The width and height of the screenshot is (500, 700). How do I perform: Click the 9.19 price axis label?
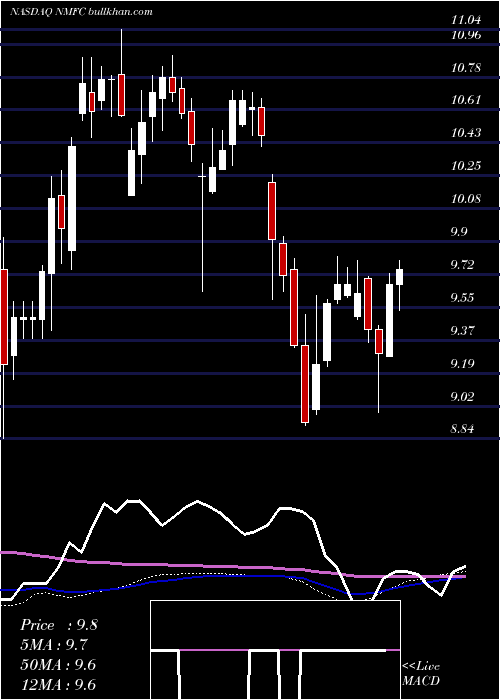tap(462, 363)
